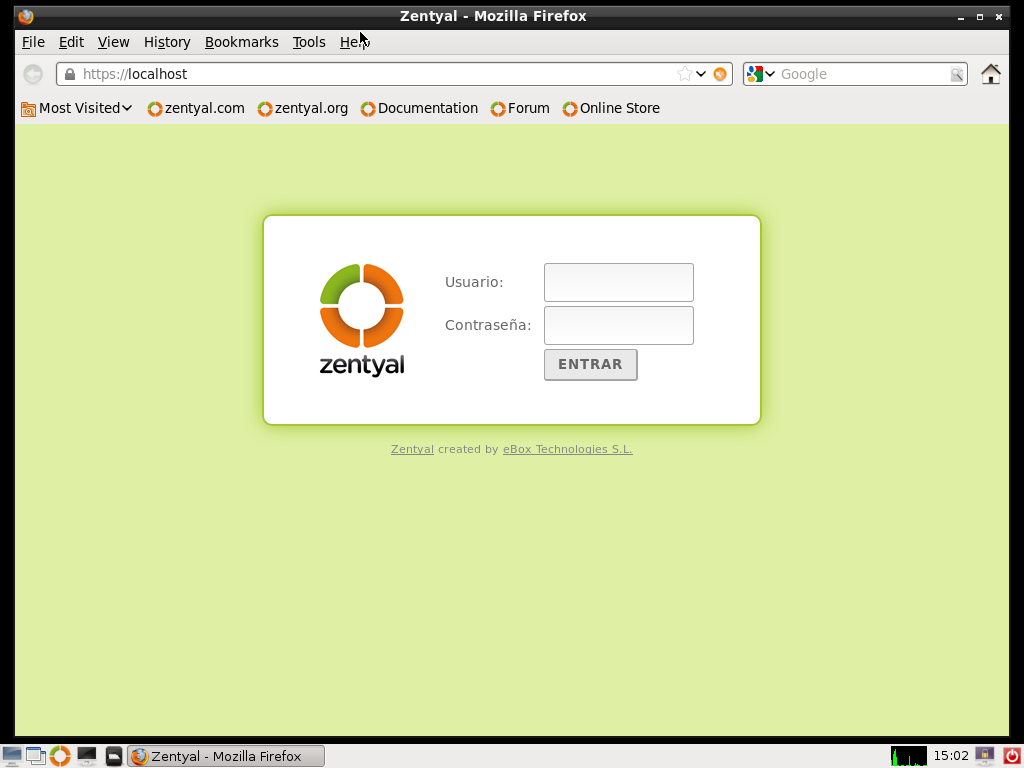Click the search magnifier icon
This screenshot has width=1024, height=768.
click(x=957, y=74)
